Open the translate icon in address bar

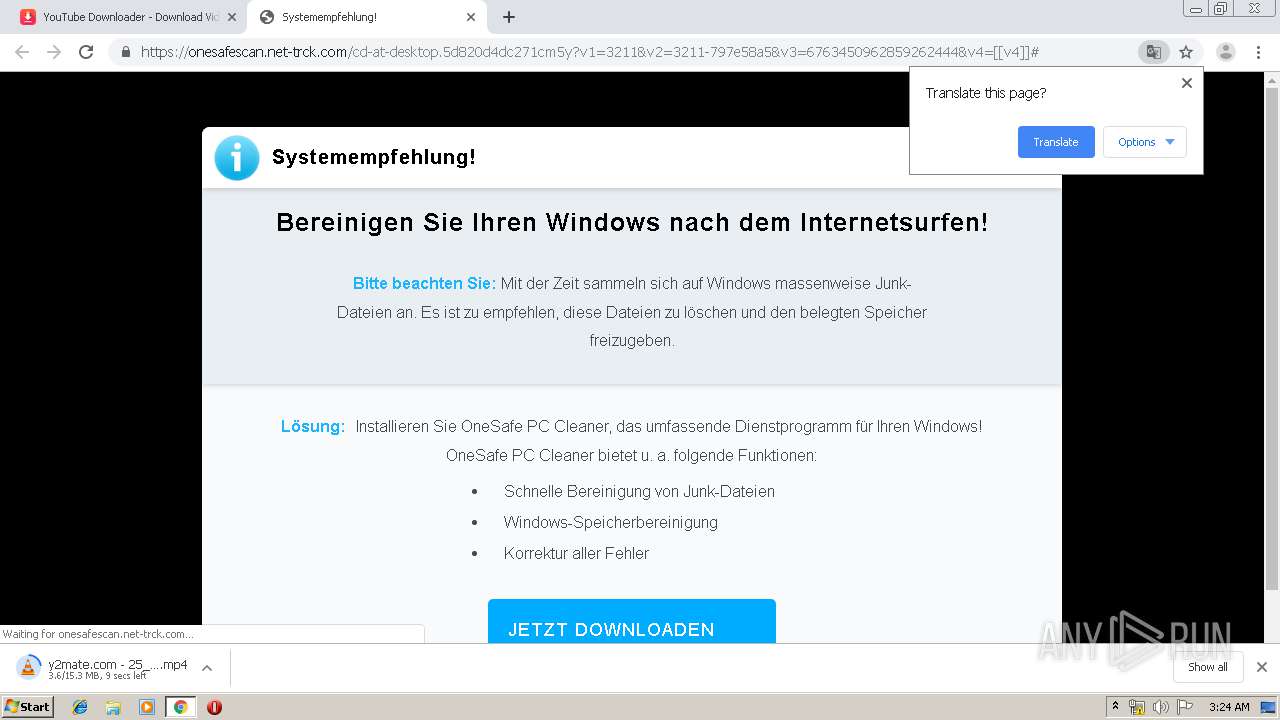coord(1153,52)
